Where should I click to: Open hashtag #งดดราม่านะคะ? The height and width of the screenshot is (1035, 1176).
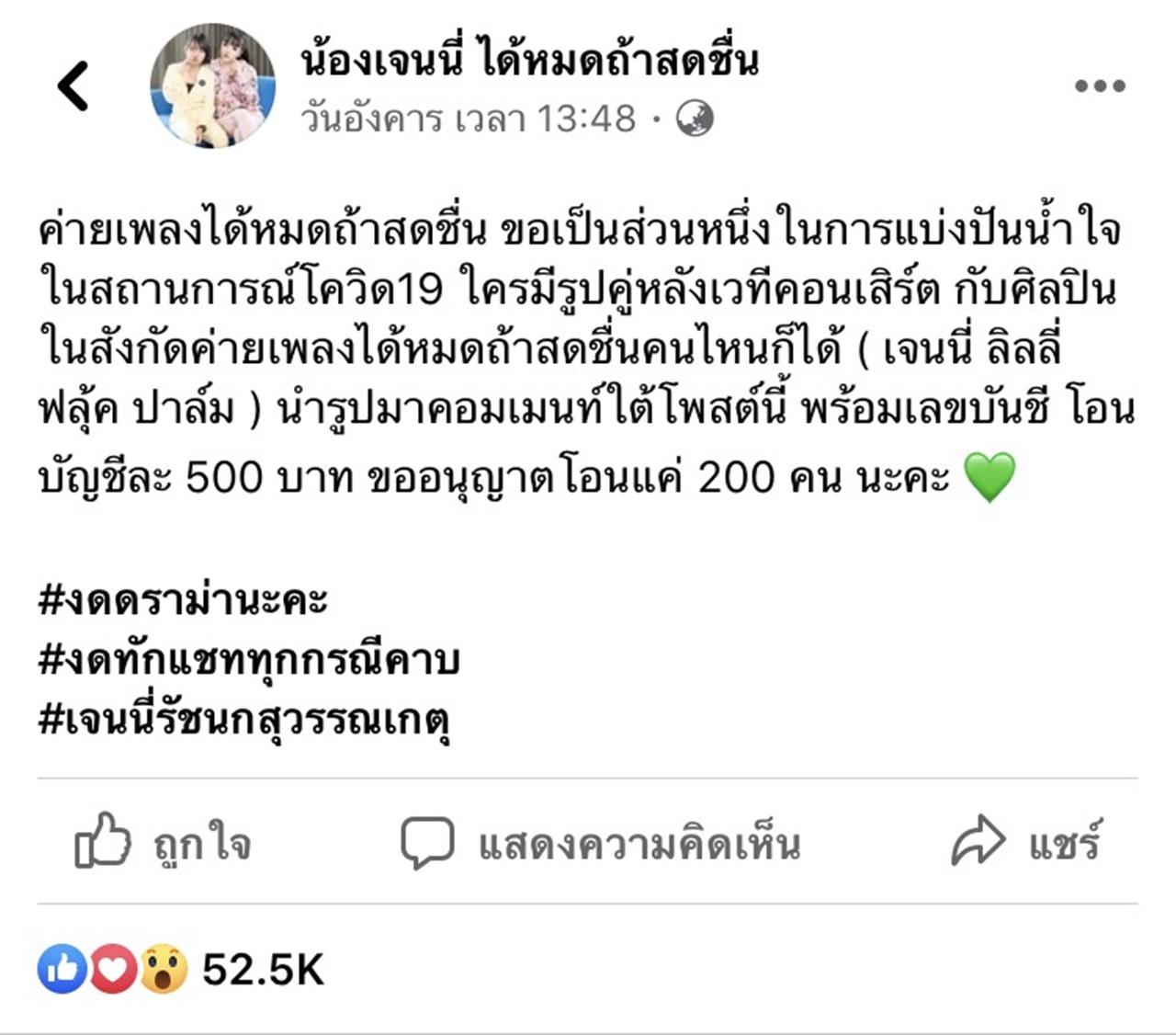[183, 601]
